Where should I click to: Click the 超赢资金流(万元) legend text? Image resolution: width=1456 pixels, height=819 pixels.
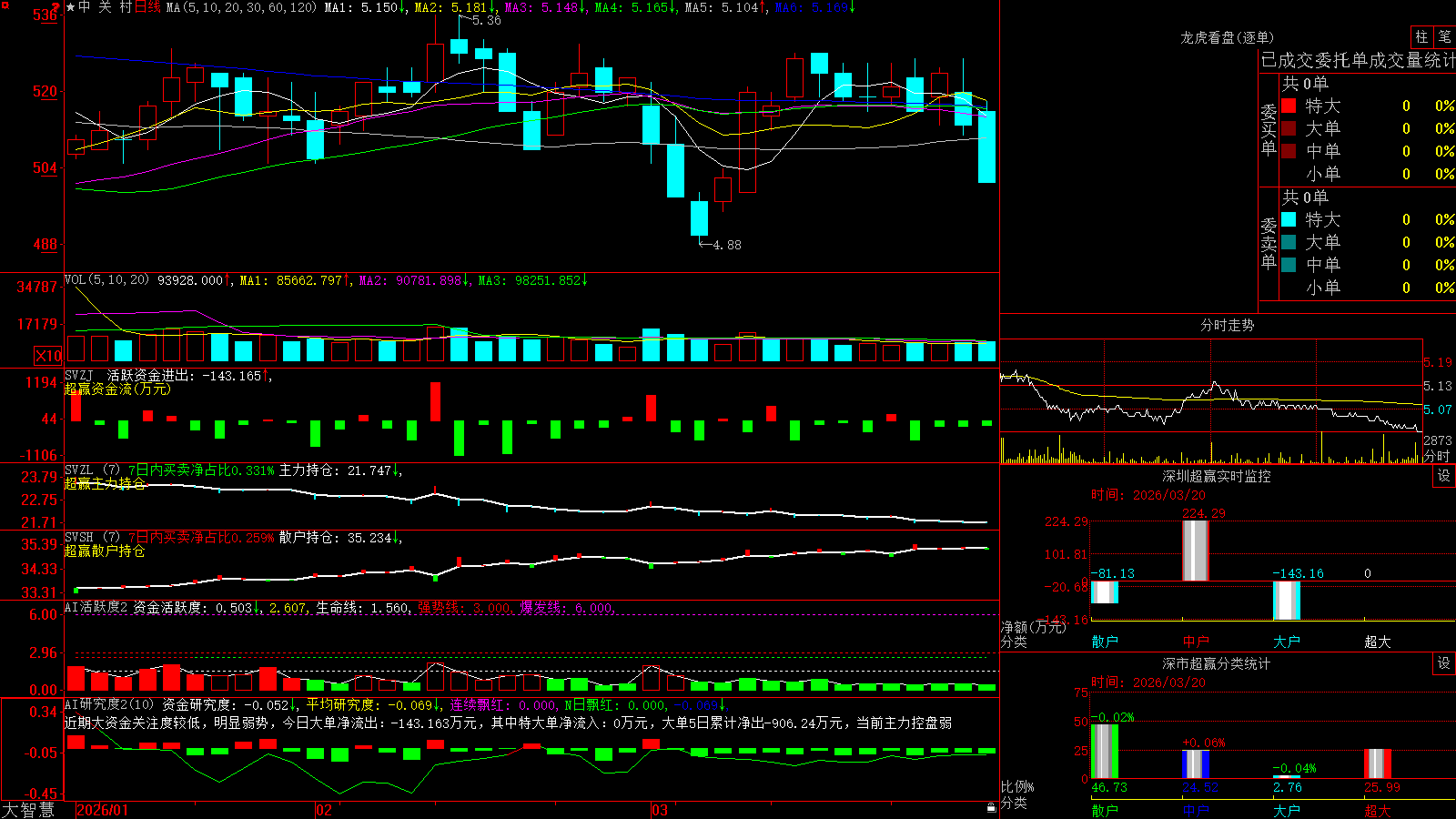click(117, 389)
